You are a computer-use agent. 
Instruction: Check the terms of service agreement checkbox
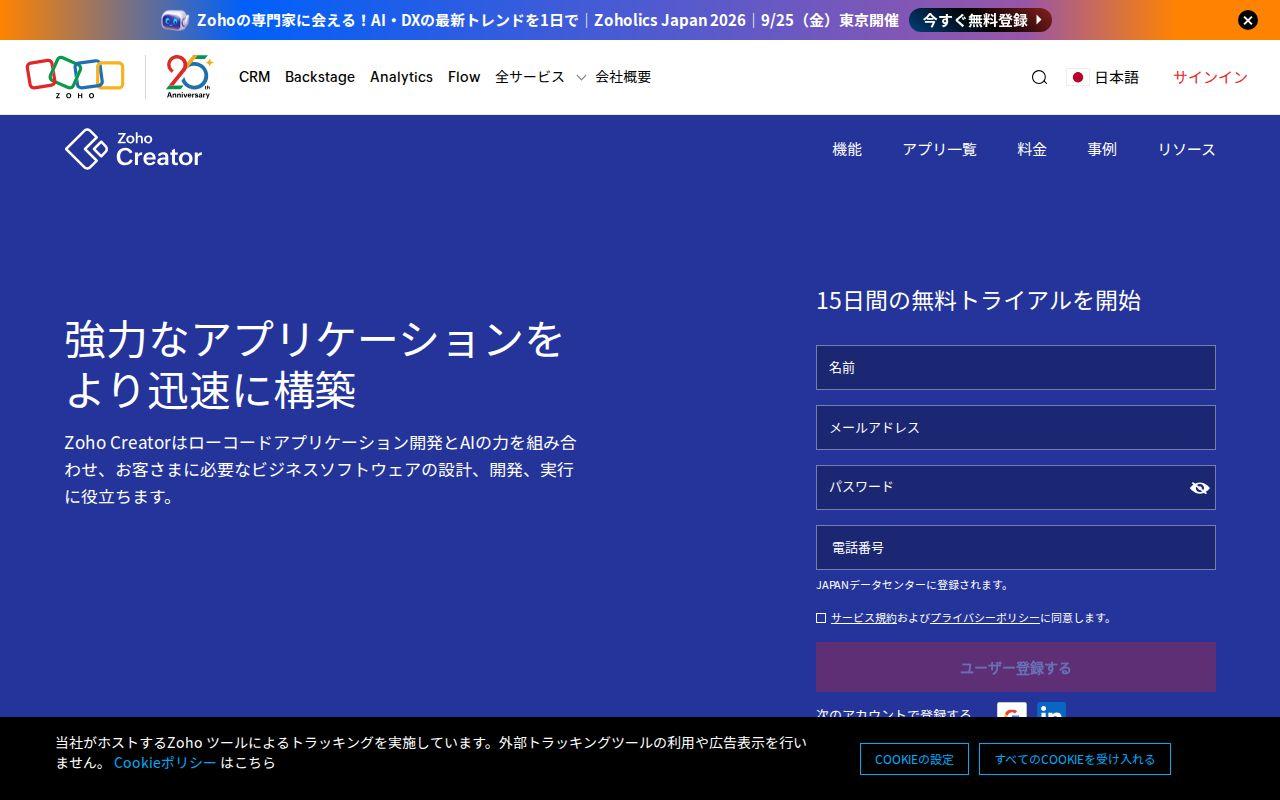[821, 618]
